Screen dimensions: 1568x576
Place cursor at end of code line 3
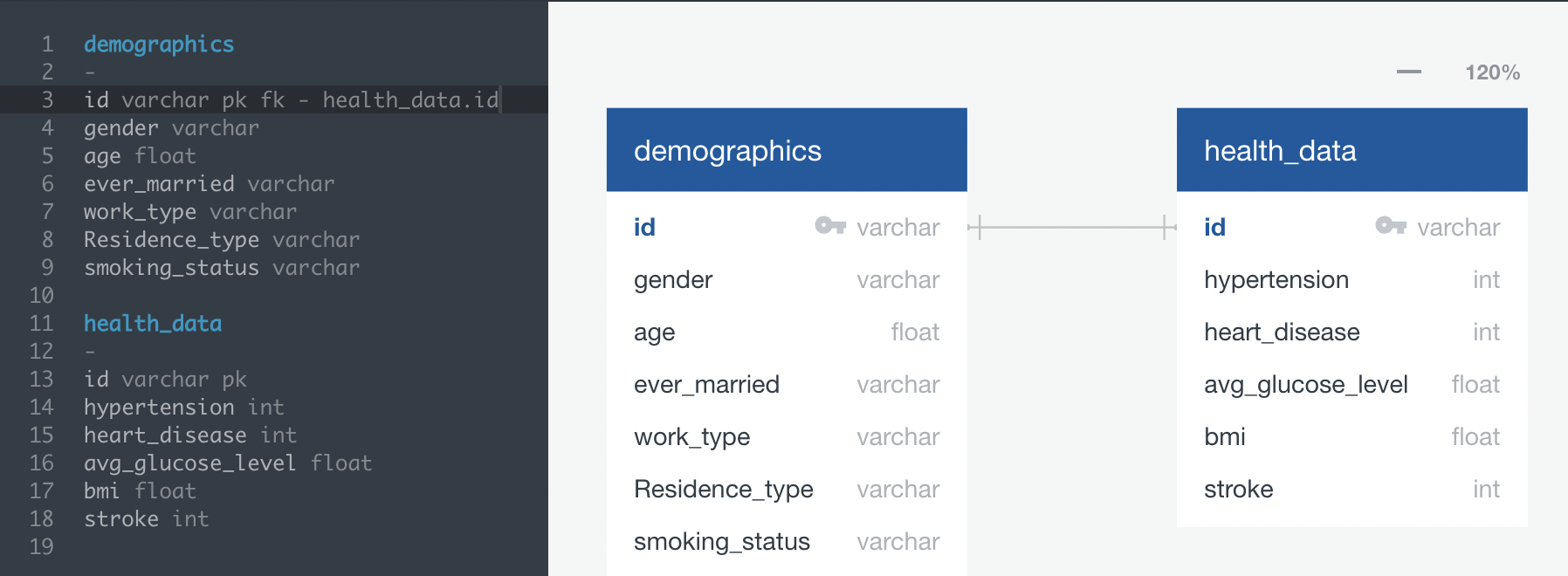pyautogui.click(x=499, y=100)
